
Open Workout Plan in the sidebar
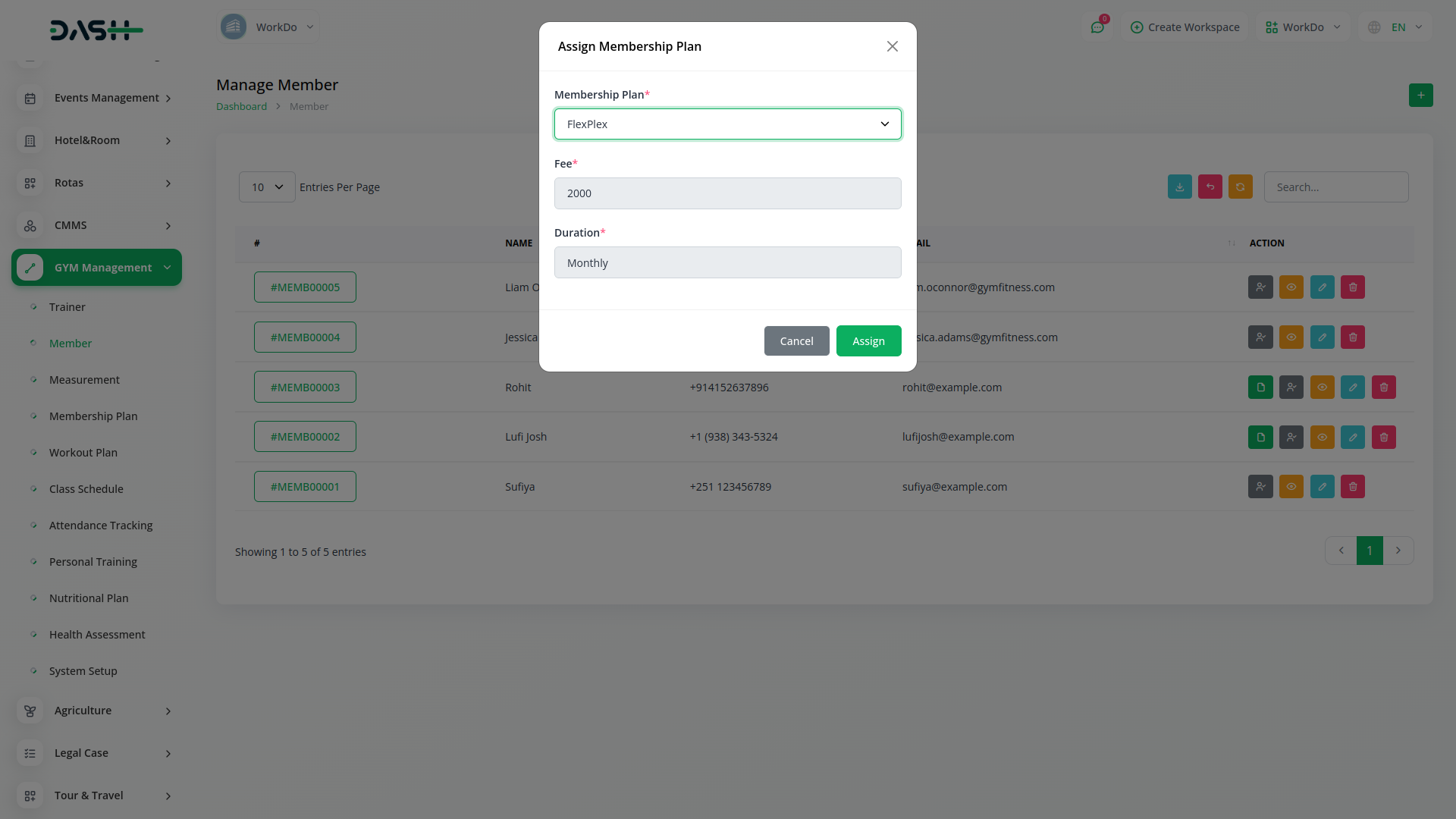pos(83,453)
